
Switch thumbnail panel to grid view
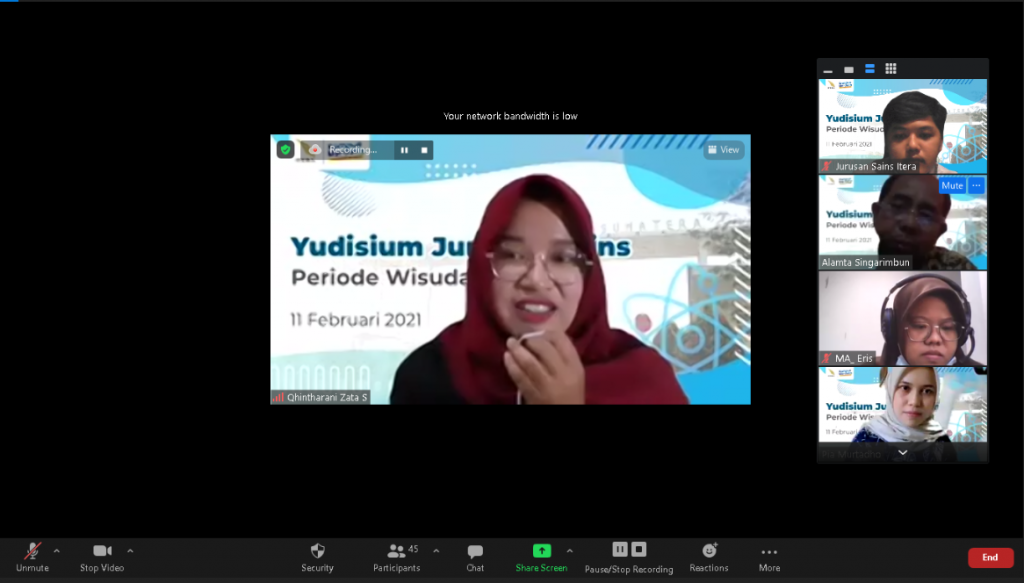(x=891, y=69)
